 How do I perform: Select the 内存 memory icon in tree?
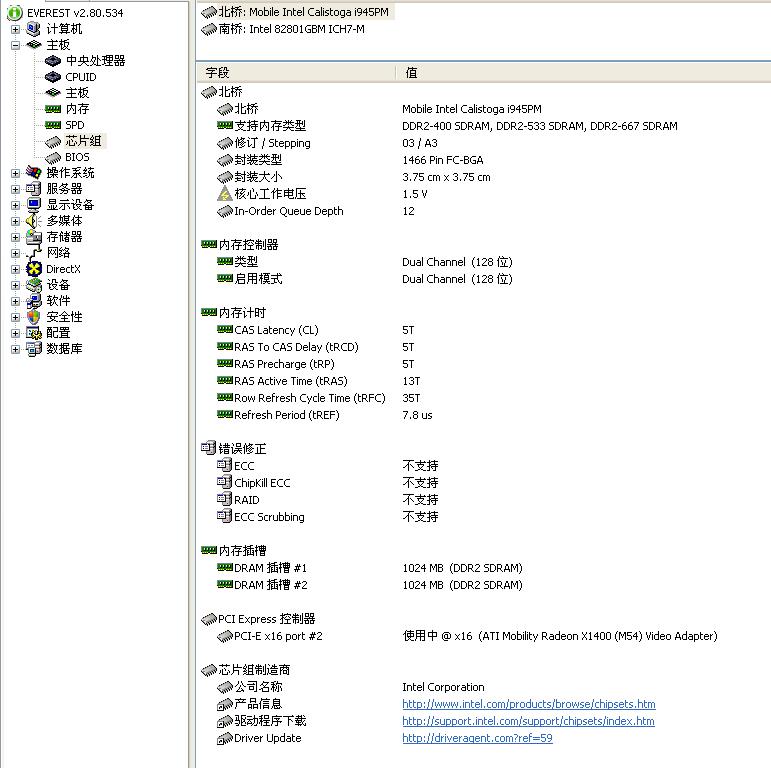pyautogui.click(x=53, y=109)
